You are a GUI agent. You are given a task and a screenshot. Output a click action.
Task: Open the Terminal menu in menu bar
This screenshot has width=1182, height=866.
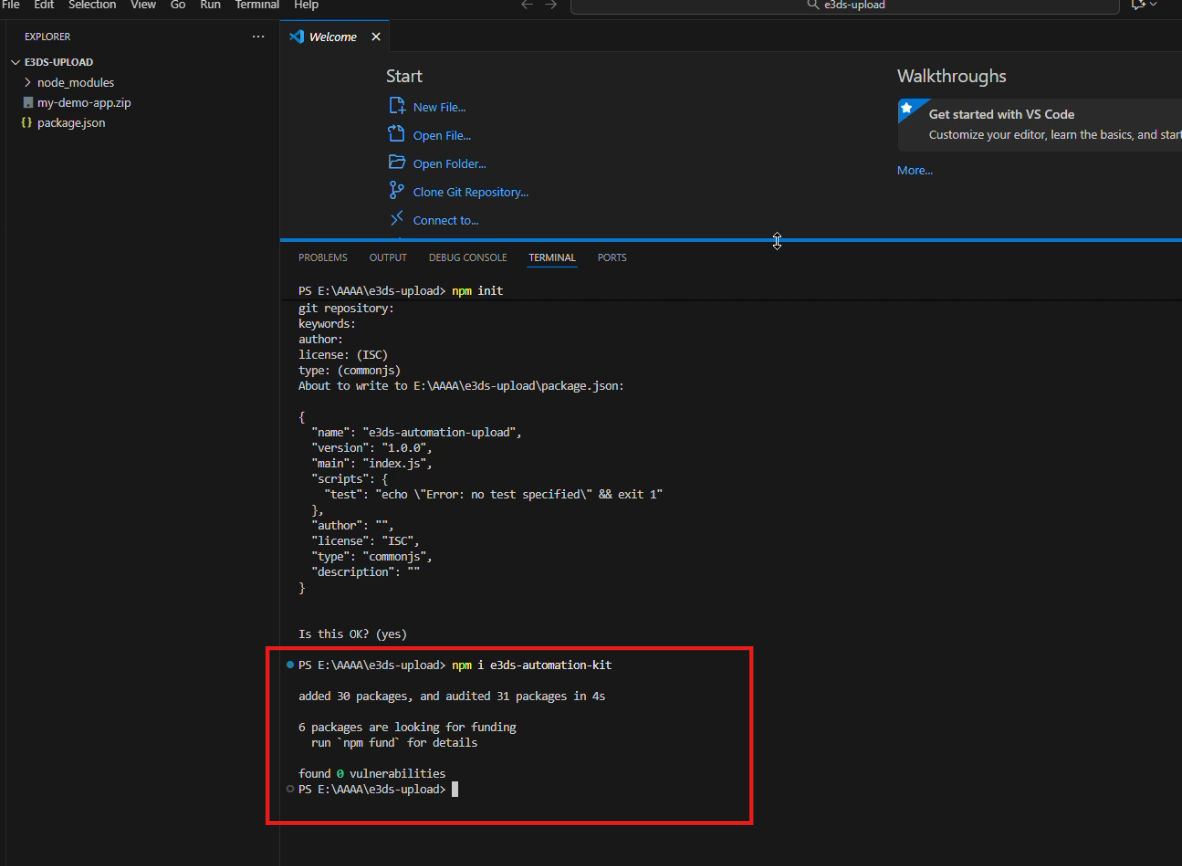(x=257, y=5)
